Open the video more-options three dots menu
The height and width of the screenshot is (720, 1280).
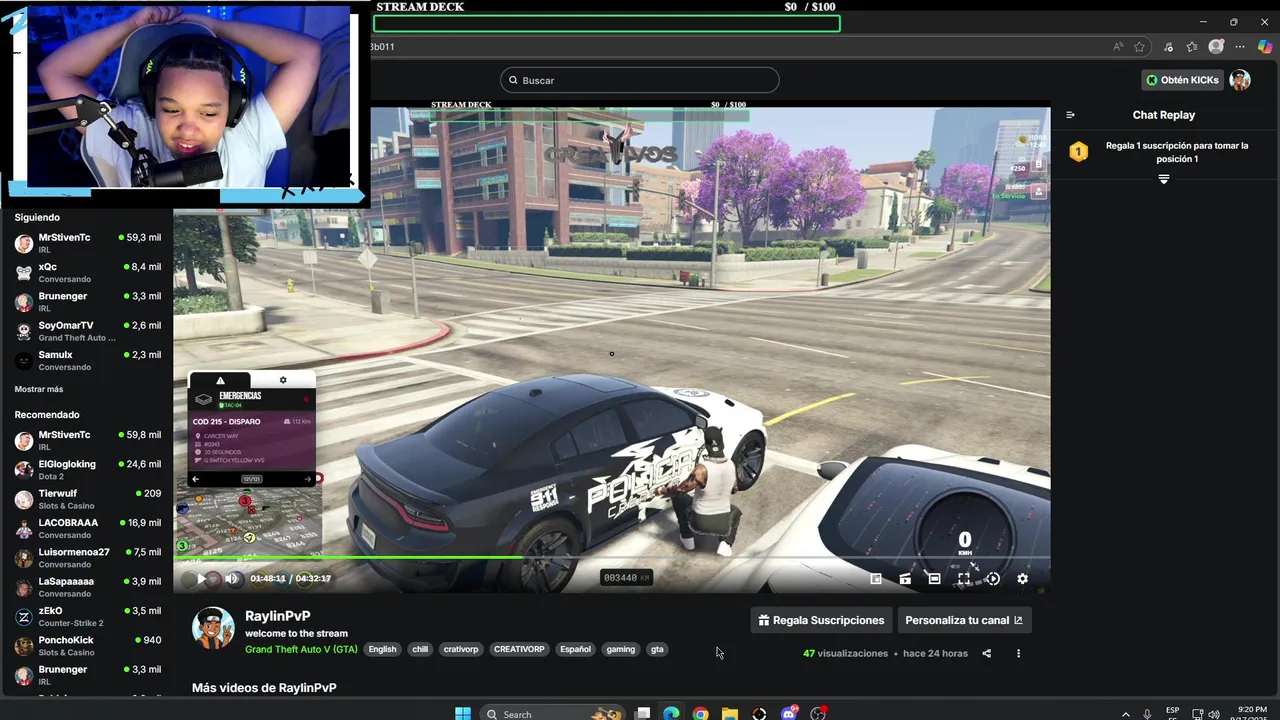[1018, 653]
